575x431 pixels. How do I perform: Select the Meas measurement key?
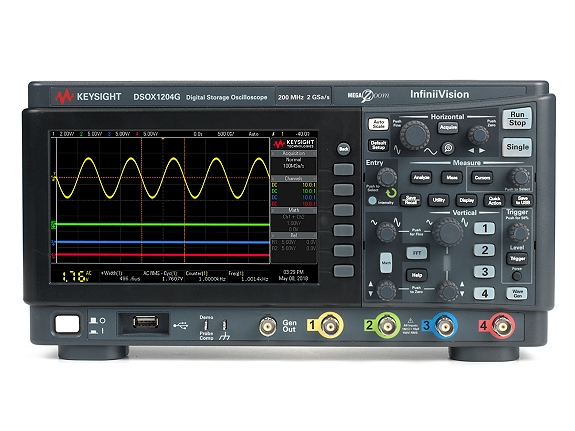tap(452, 178)
